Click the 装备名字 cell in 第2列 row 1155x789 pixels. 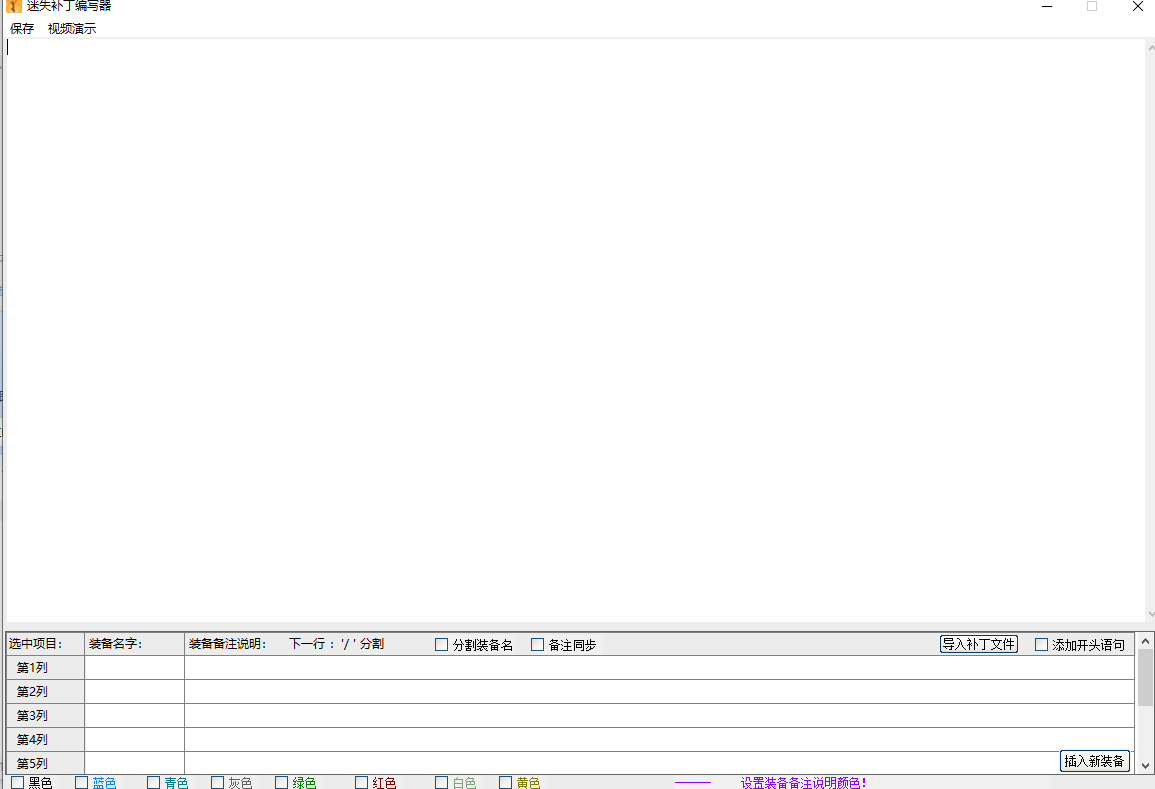point(134,692)
